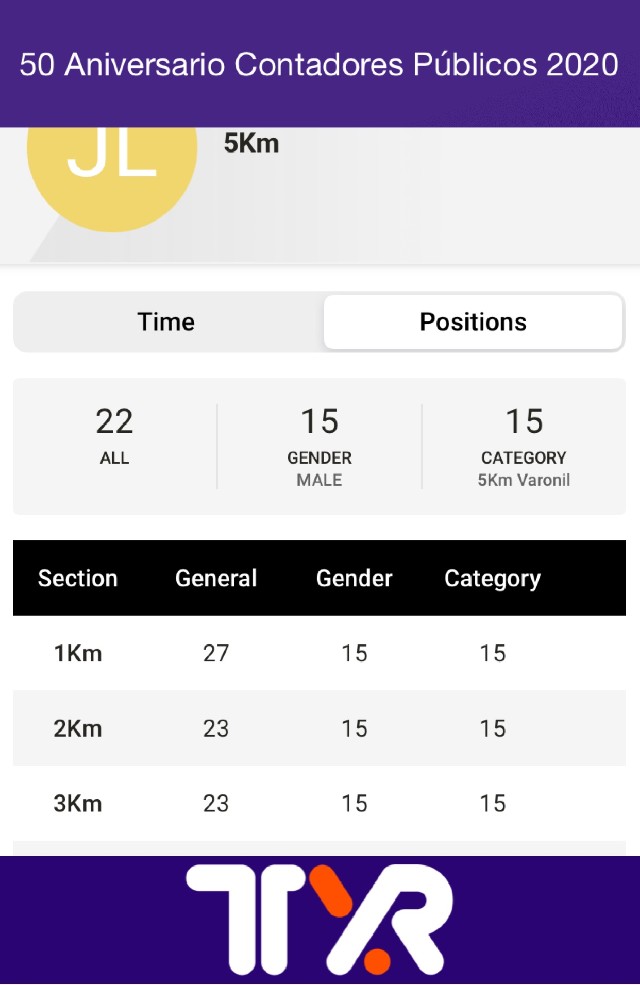Tap General position 27 in 1Km row

pyautogui.click(x=216, y=653)
